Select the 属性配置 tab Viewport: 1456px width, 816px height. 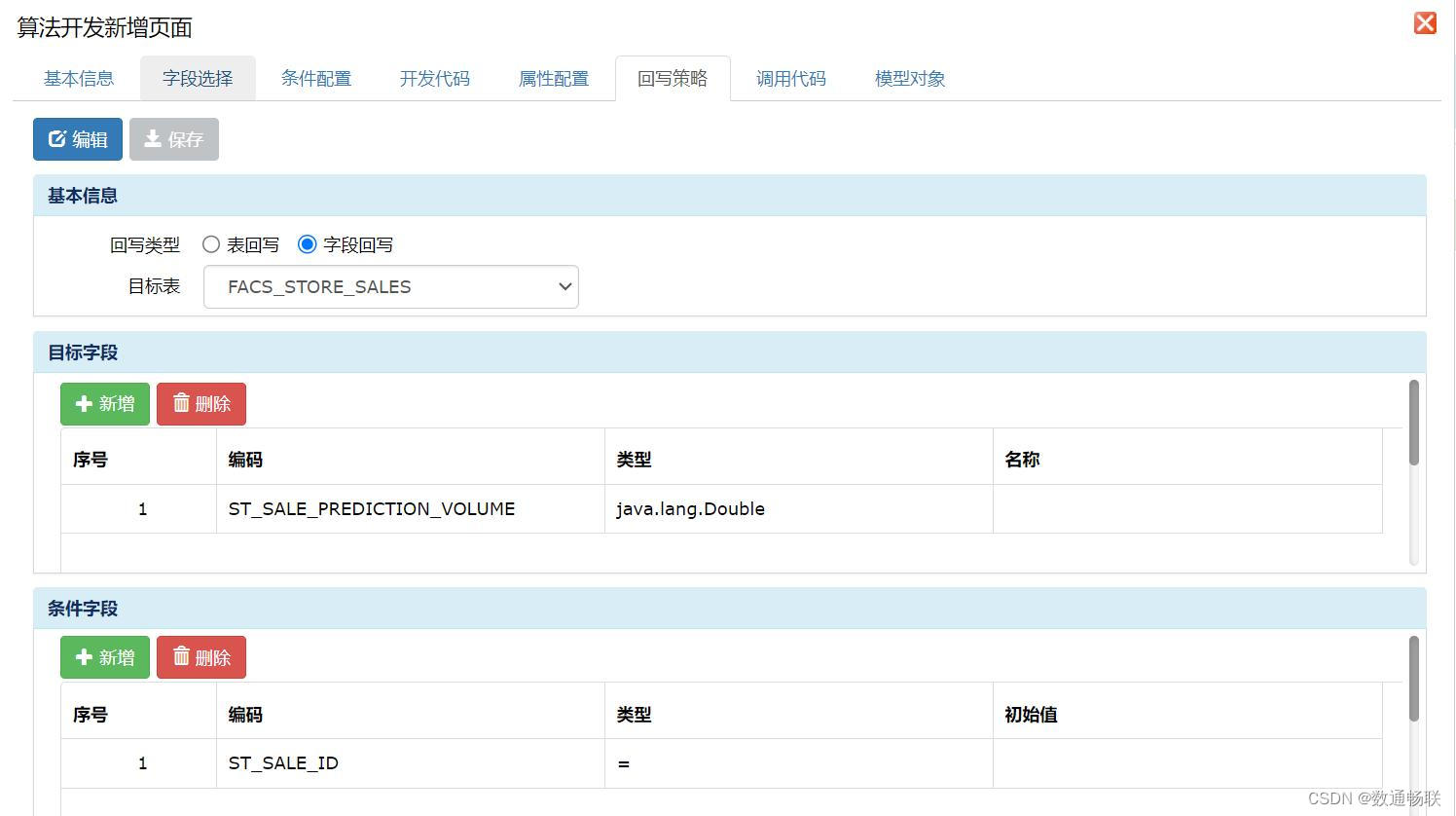[554, 79]
